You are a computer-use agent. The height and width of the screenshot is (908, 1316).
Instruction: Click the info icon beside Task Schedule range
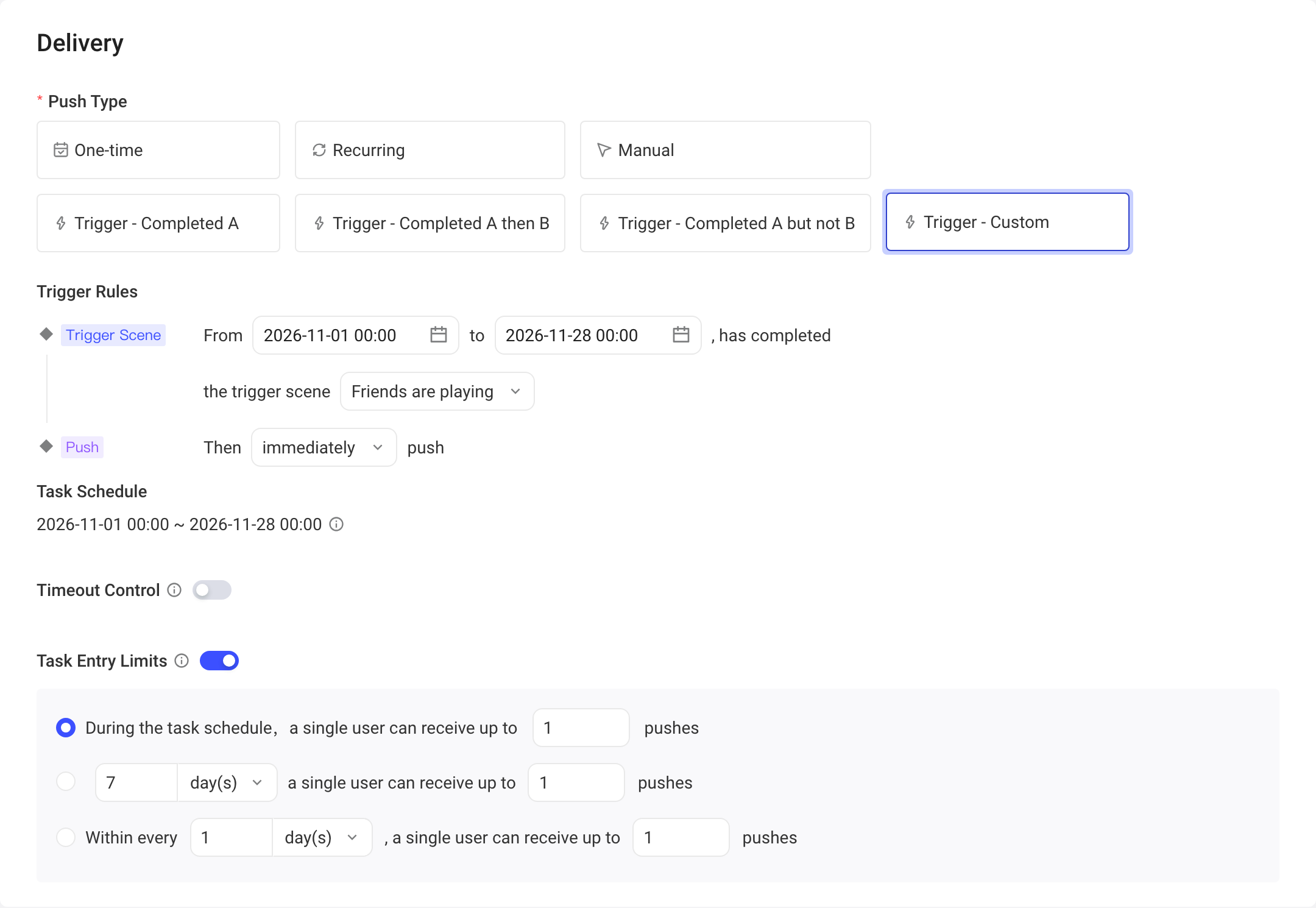336,524
